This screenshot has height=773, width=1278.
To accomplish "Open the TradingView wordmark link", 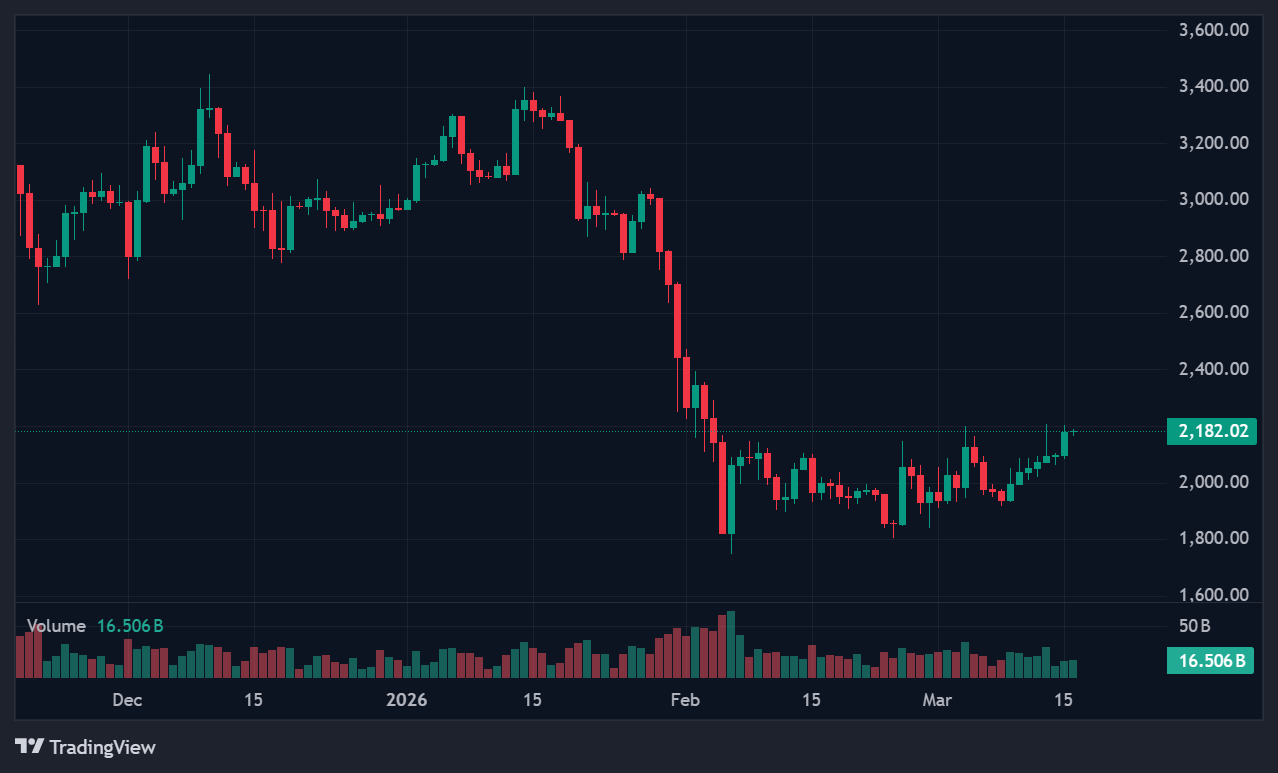I will tap(102, 747).
